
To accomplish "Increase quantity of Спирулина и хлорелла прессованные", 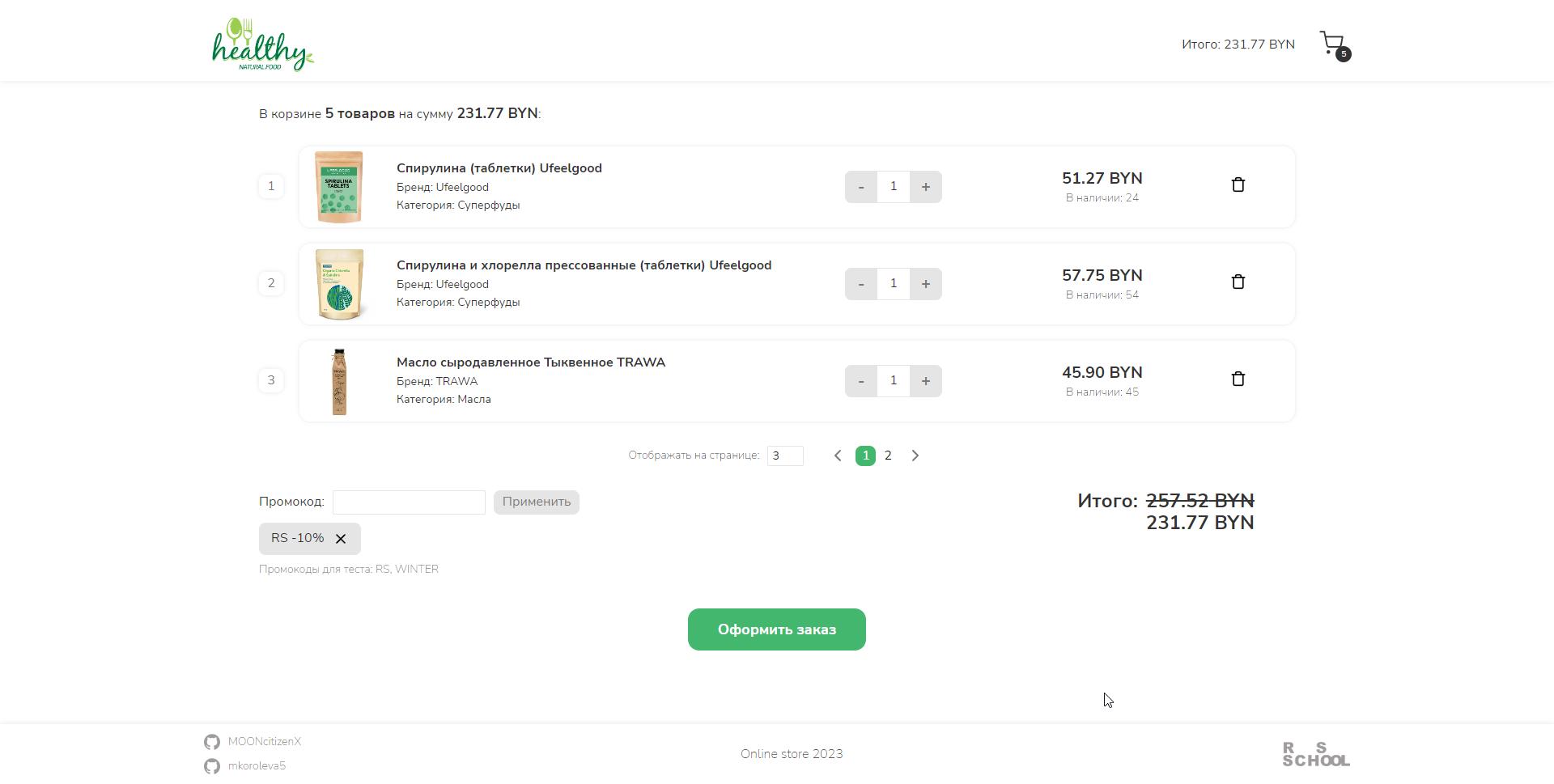I will point(926,284).
